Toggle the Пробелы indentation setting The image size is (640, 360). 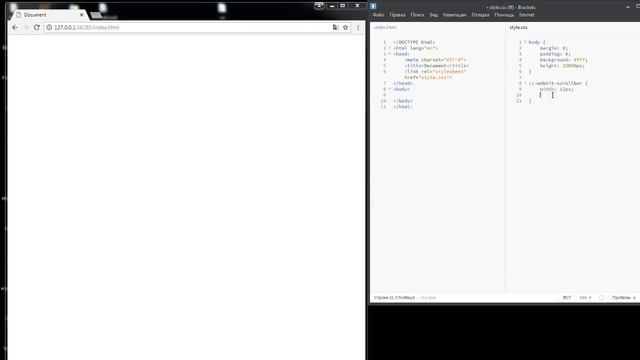(621, 298)
